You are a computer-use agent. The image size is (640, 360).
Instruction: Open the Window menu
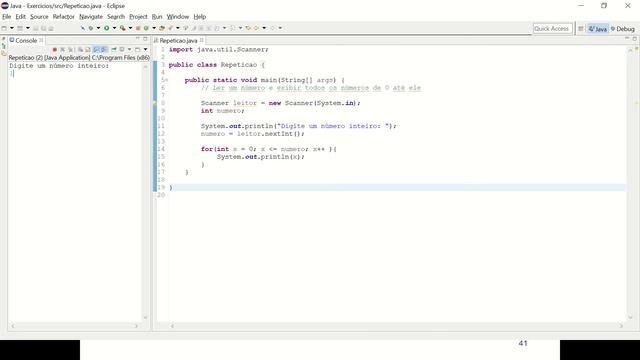(x=178, y=17)
